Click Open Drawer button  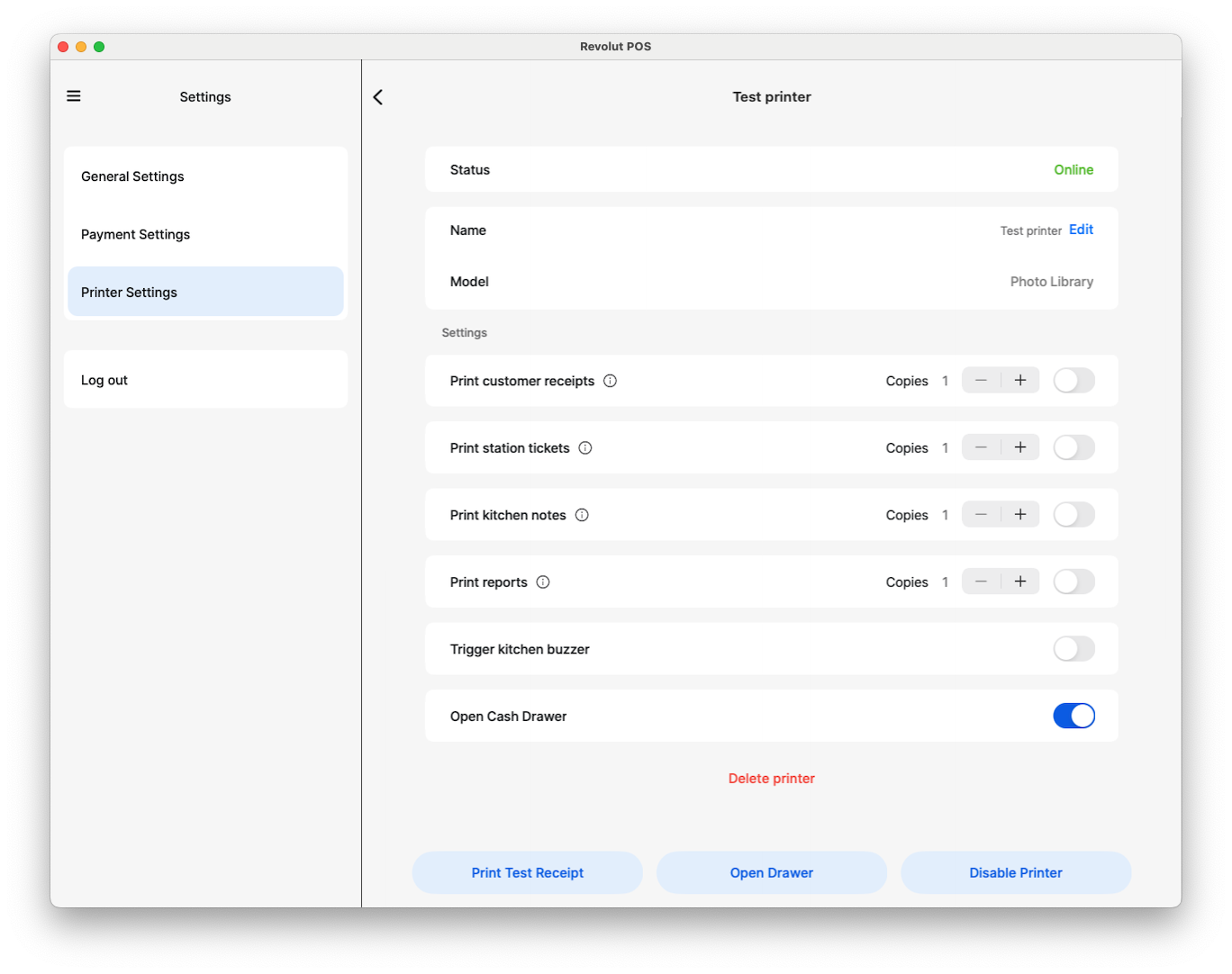[x=772, y=873]
